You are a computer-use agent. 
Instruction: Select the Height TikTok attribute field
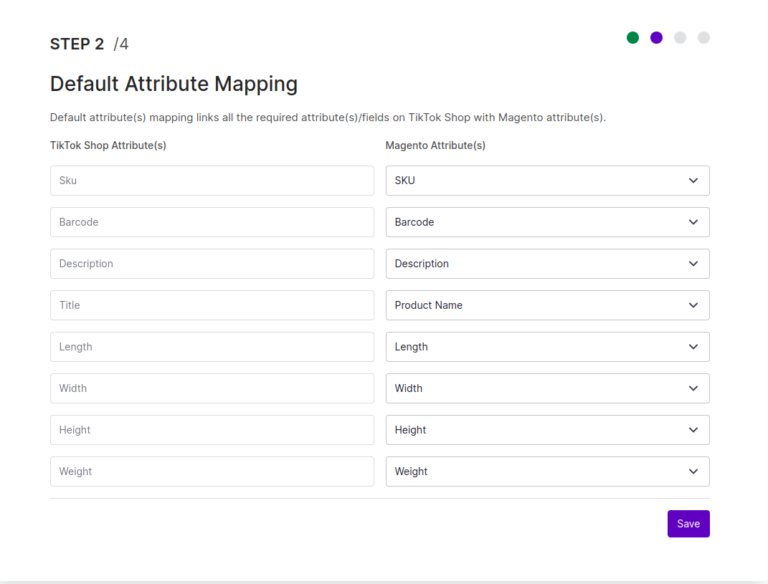click(212, 430)
